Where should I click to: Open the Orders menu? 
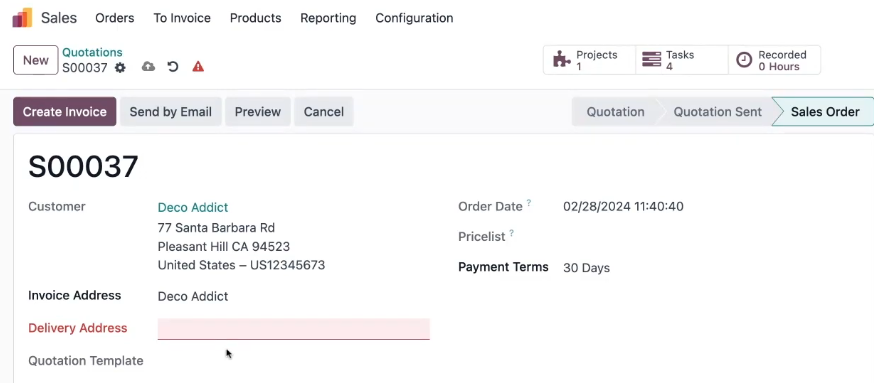tap(115, 18)
